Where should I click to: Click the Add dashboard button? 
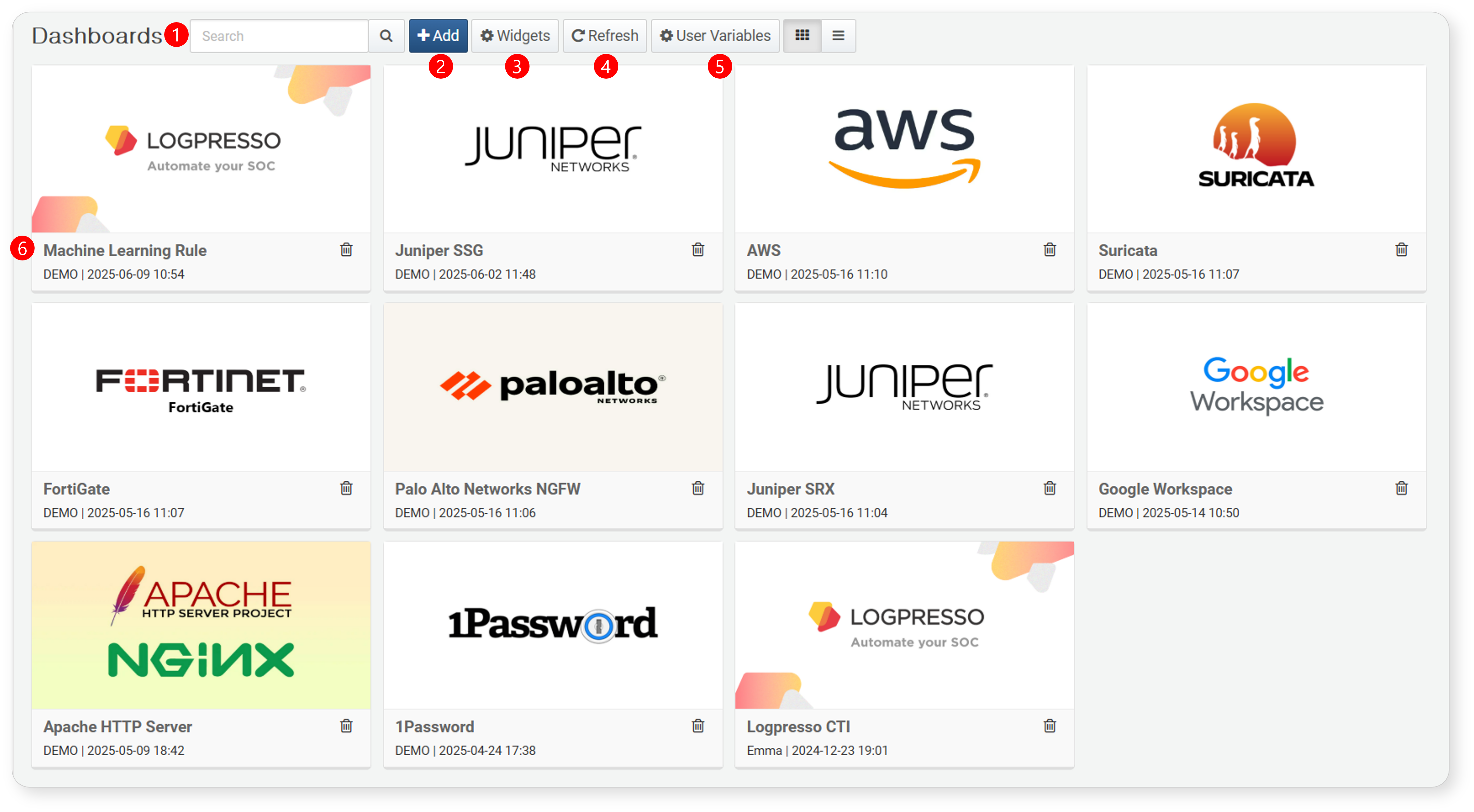438,36
